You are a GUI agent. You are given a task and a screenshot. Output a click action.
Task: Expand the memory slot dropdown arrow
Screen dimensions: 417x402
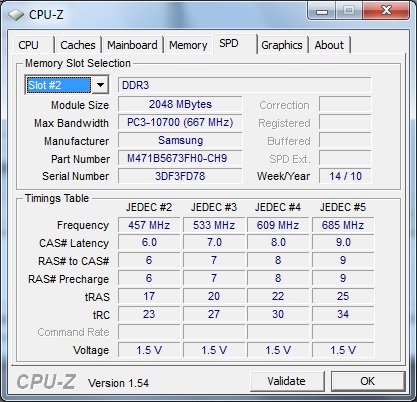click(100, 85)
